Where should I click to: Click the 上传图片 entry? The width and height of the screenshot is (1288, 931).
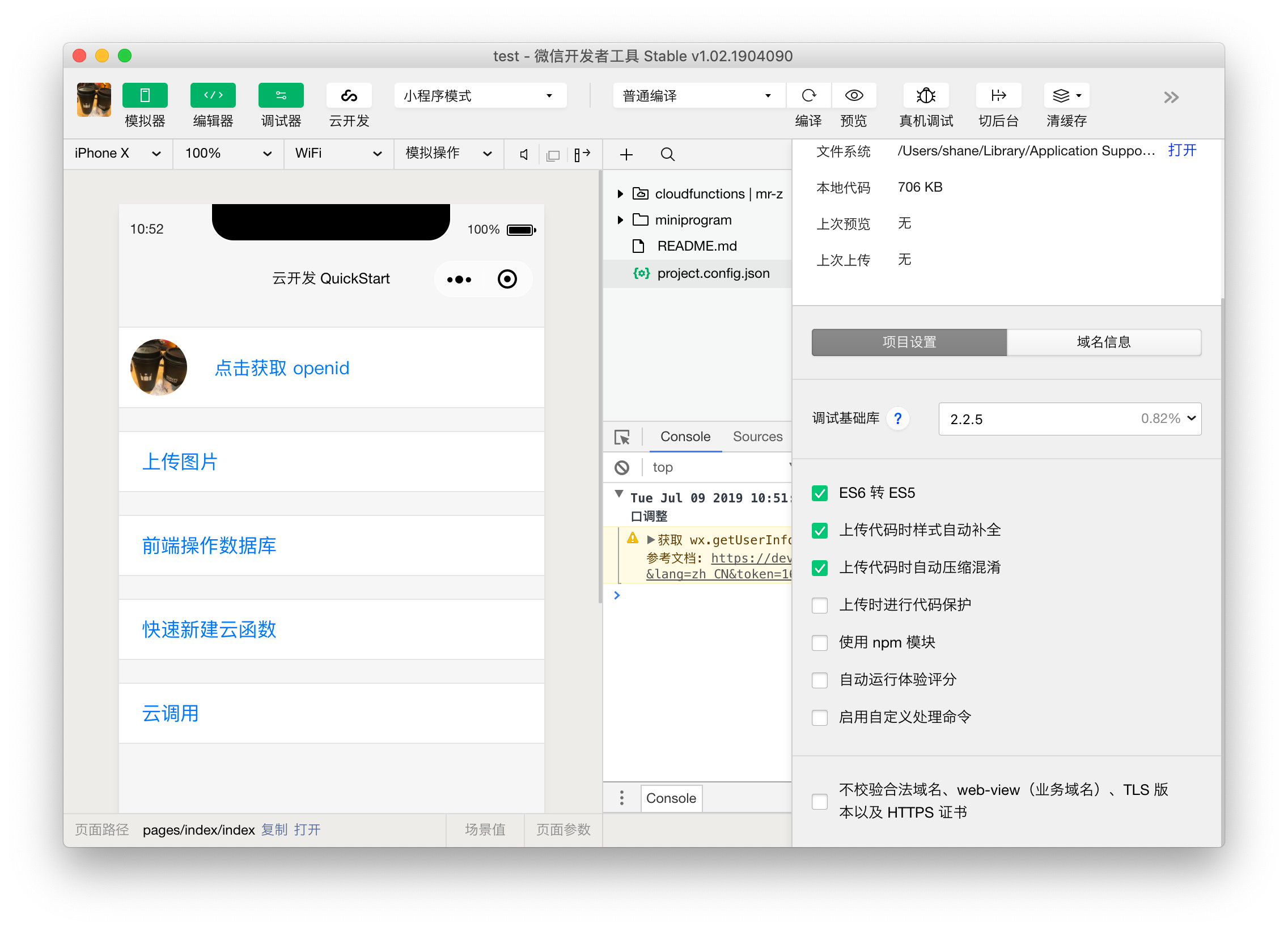331,462
